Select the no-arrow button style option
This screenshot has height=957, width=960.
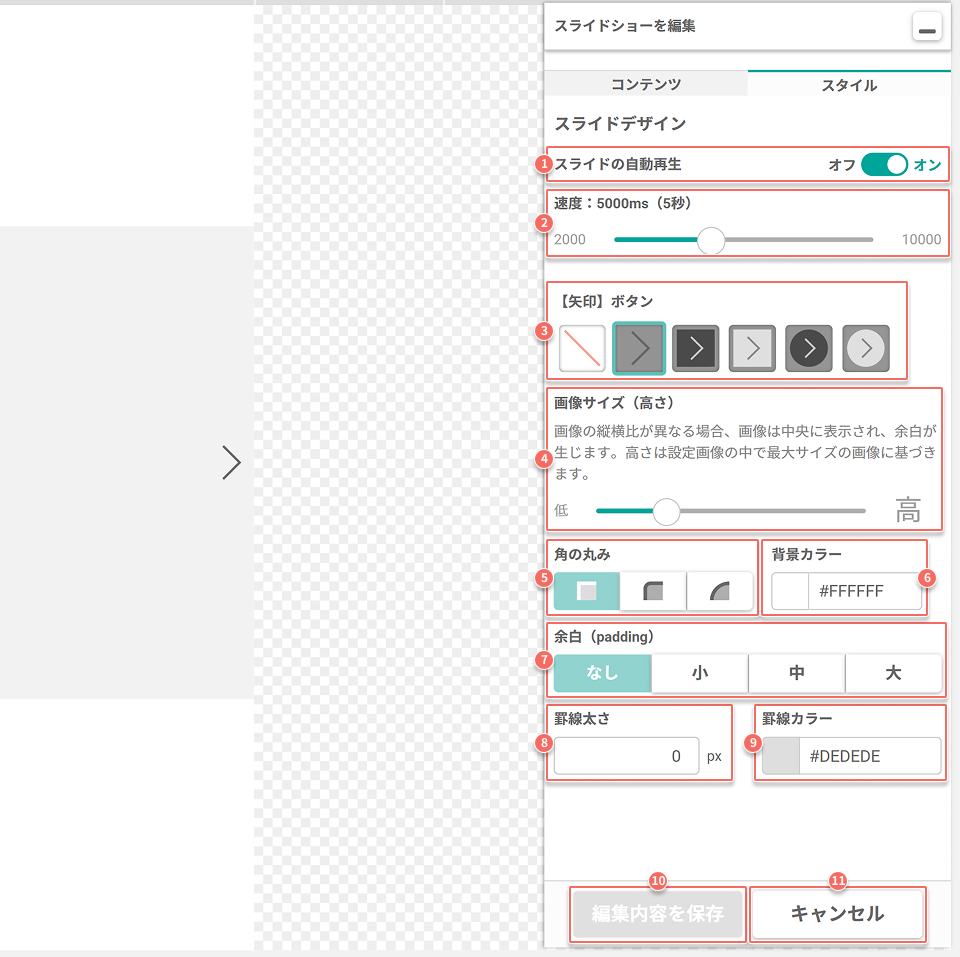(x=582, y=348)
